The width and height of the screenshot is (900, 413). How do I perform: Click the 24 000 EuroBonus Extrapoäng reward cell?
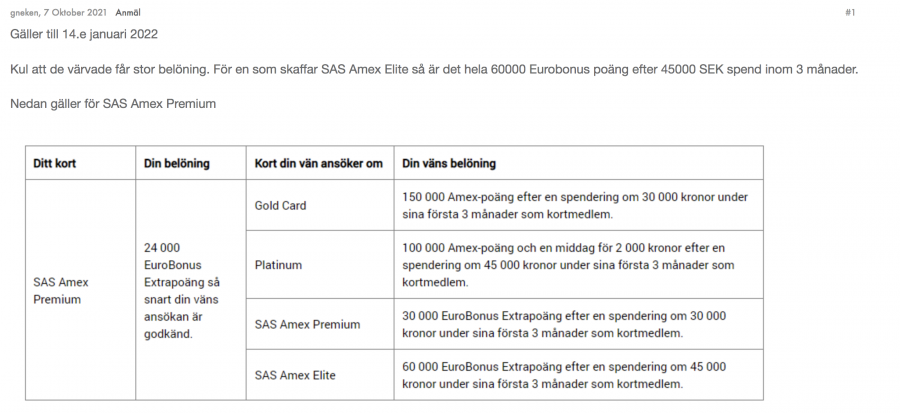178,290
